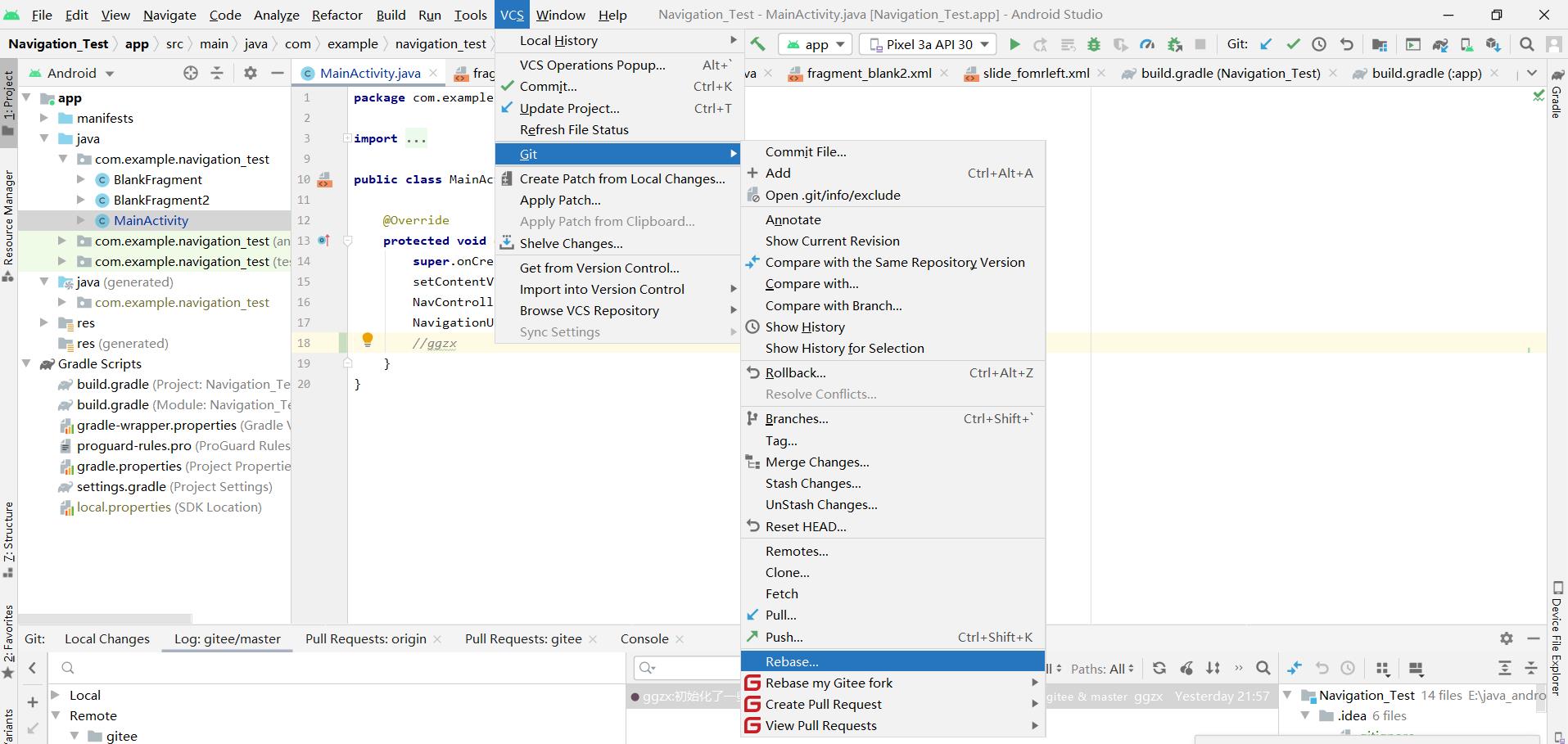
Task: Open the Tools menu
Action: (470, 15)
